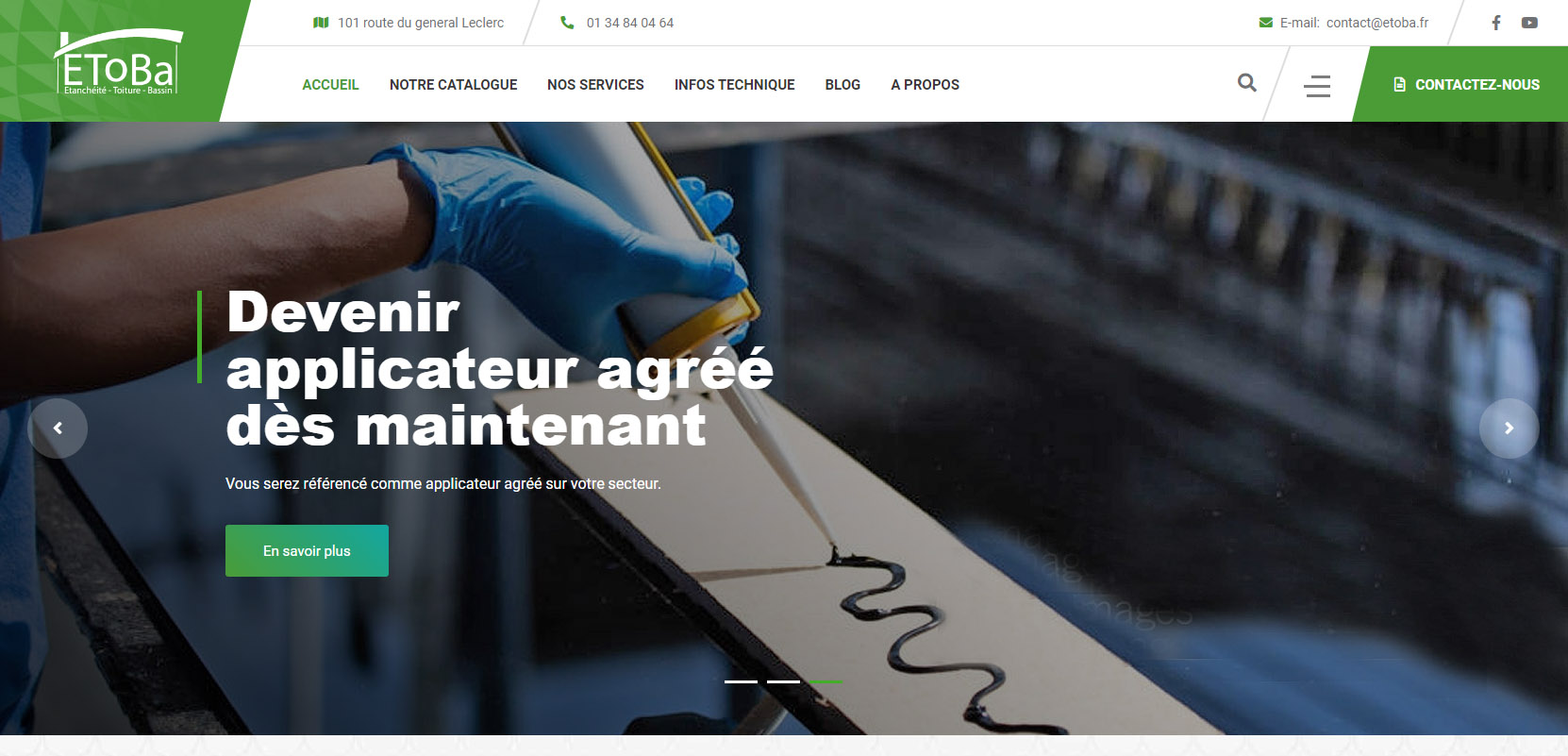Click the Contactez-nous button

click(1466, 85)
